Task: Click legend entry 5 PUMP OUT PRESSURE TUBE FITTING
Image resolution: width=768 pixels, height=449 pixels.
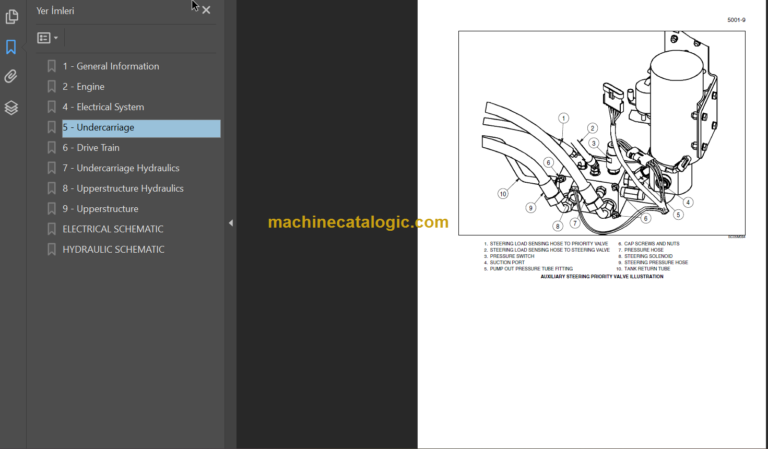Action: point(528,269)
